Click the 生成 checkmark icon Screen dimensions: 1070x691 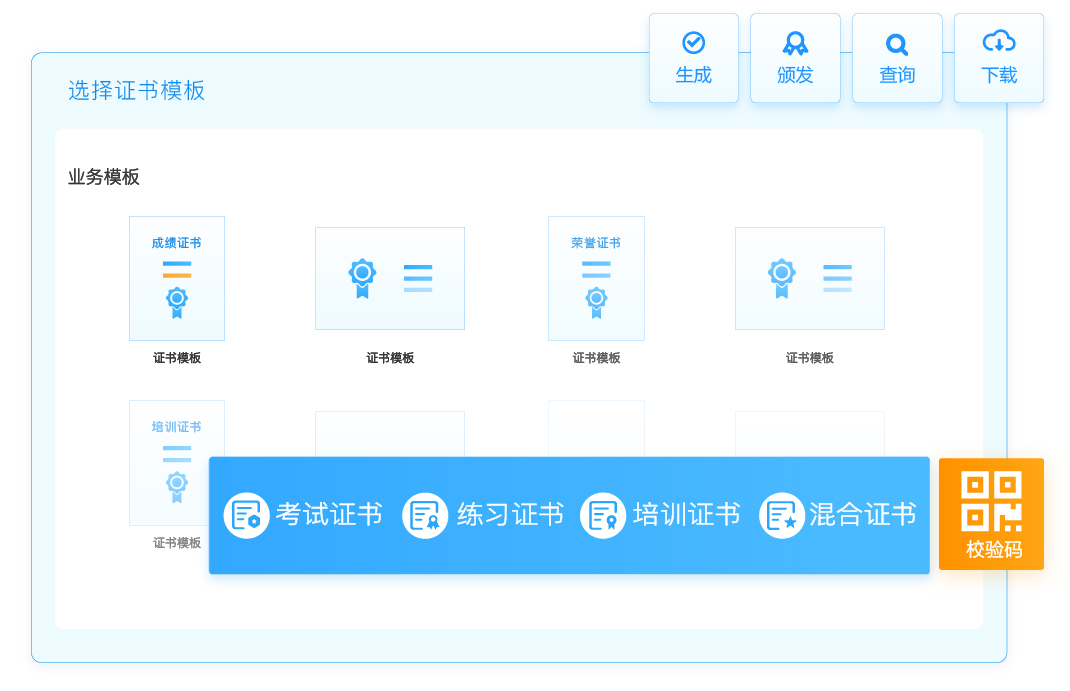click(693, 43)
